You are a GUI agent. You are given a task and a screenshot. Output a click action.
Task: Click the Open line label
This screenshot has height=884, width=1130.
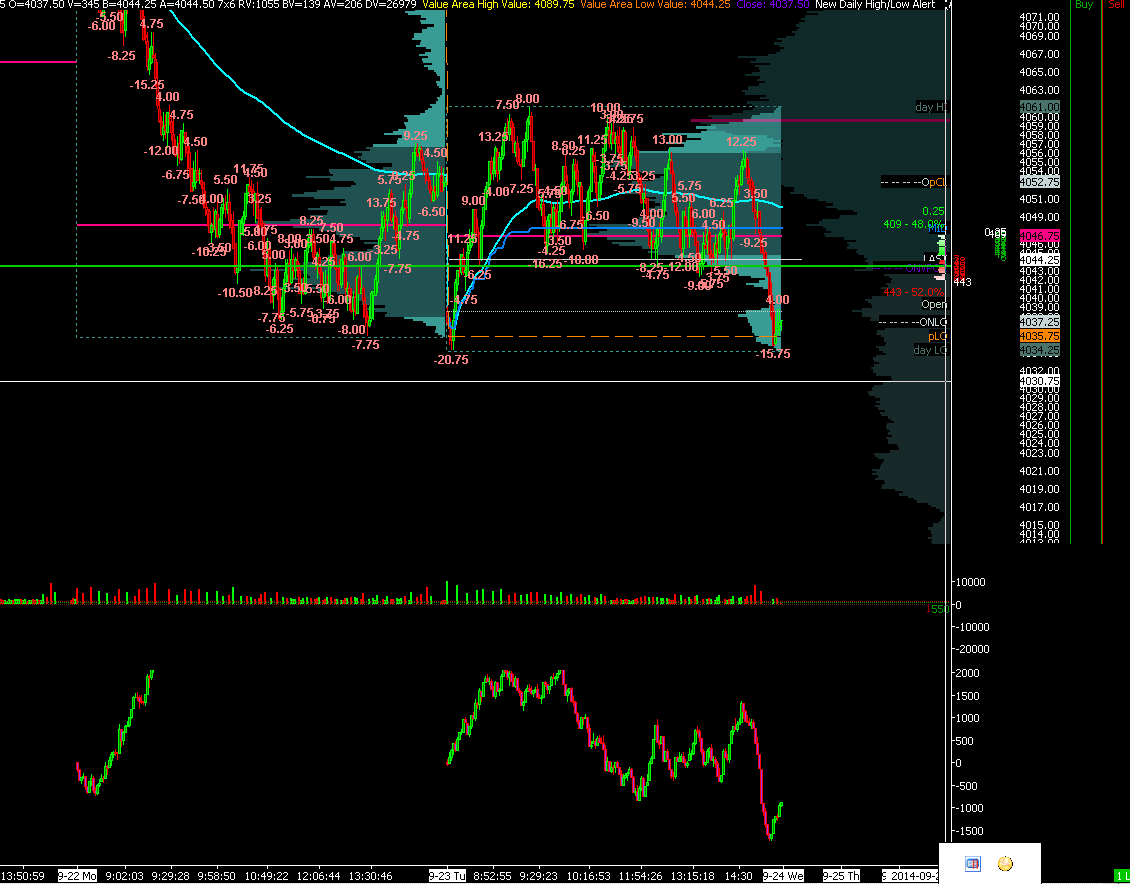pyautogui.click(x=933, y=305)
